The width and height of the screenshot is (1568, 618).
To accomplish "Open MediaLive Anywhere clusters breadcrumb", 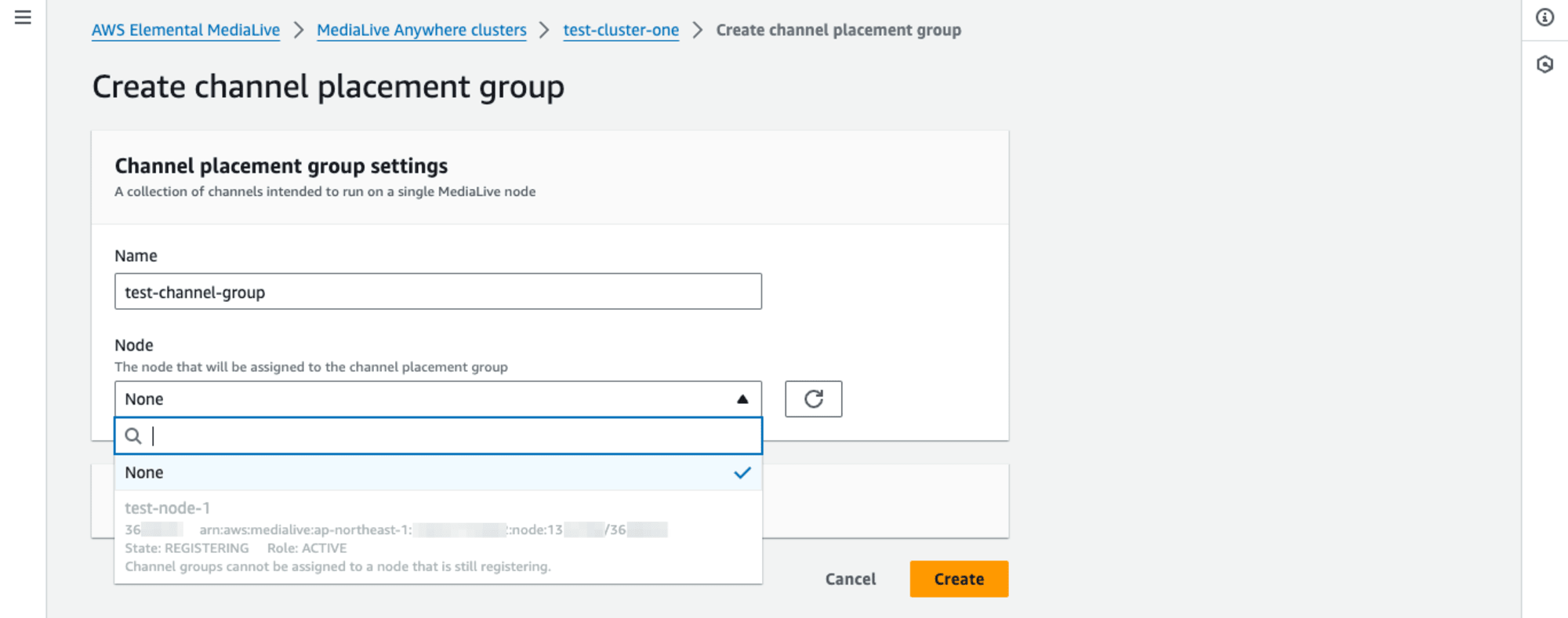I will pos(422,30).
